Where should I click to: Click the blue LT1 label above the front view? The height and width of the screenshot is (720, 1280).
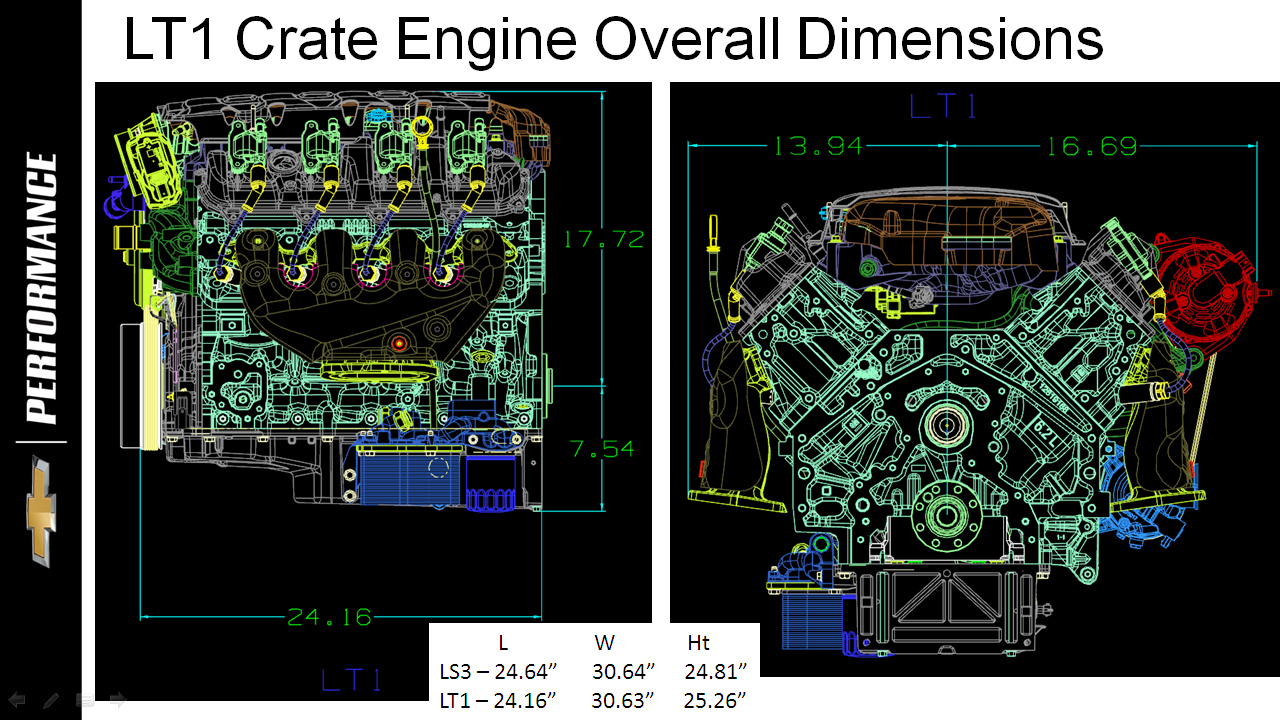tap(944, 106)
